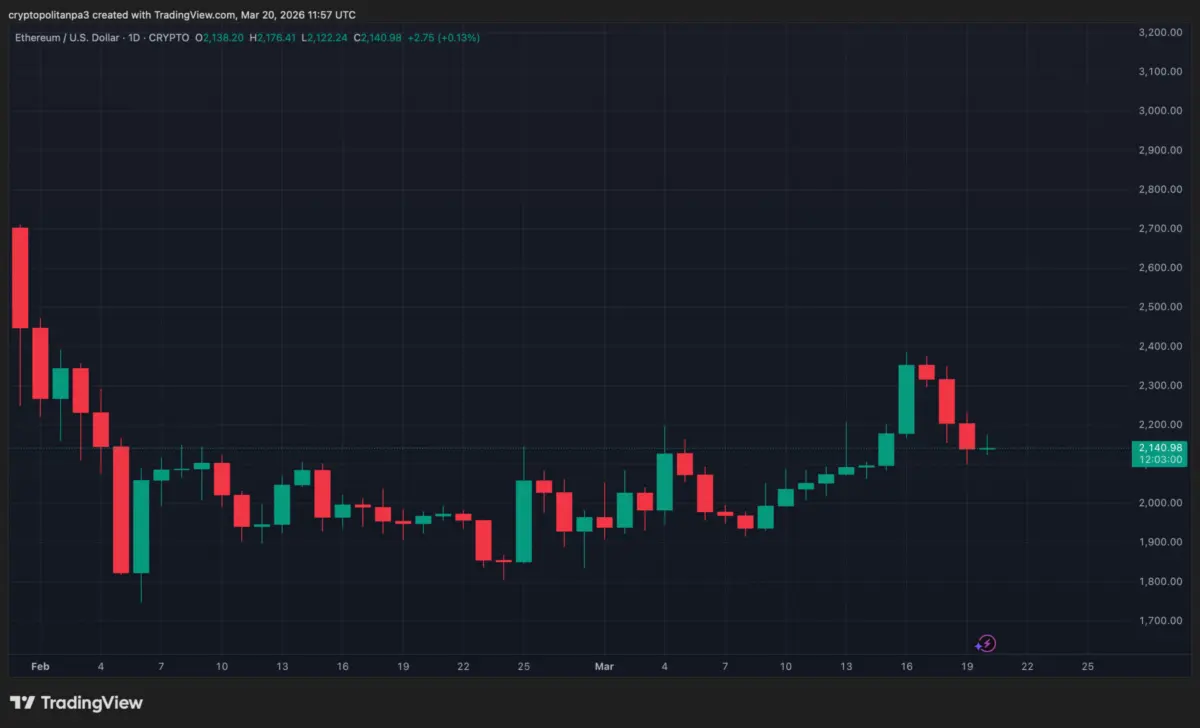Viewport: 1200px width, 728px height.
Task: Click the TradingView logo icon
Action: (x=23, y=703)
